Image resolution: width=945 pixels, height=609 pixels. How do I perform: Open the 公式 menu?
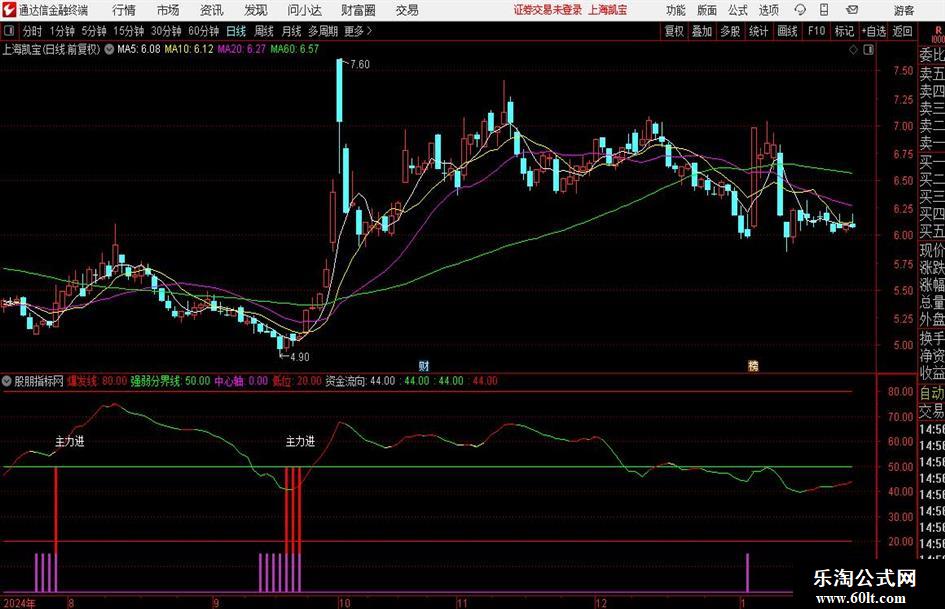[x=738, y=10]
